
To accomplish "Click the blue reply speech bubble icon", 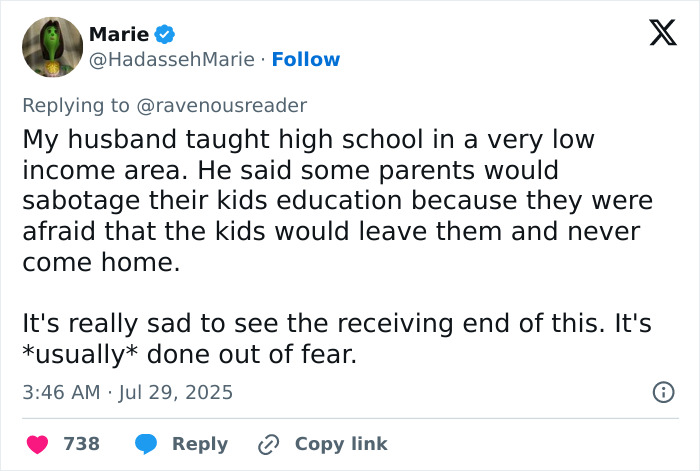I will click(146, 444).
